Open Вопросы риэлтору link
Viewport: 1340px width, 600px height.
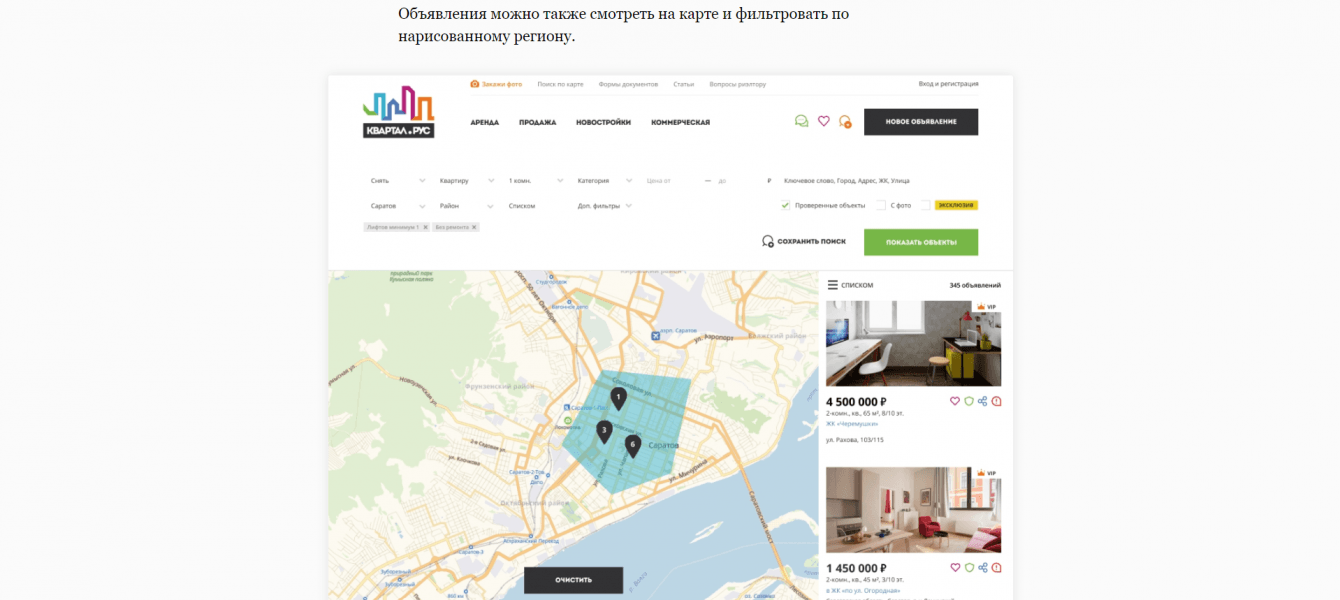coord(737,84)
